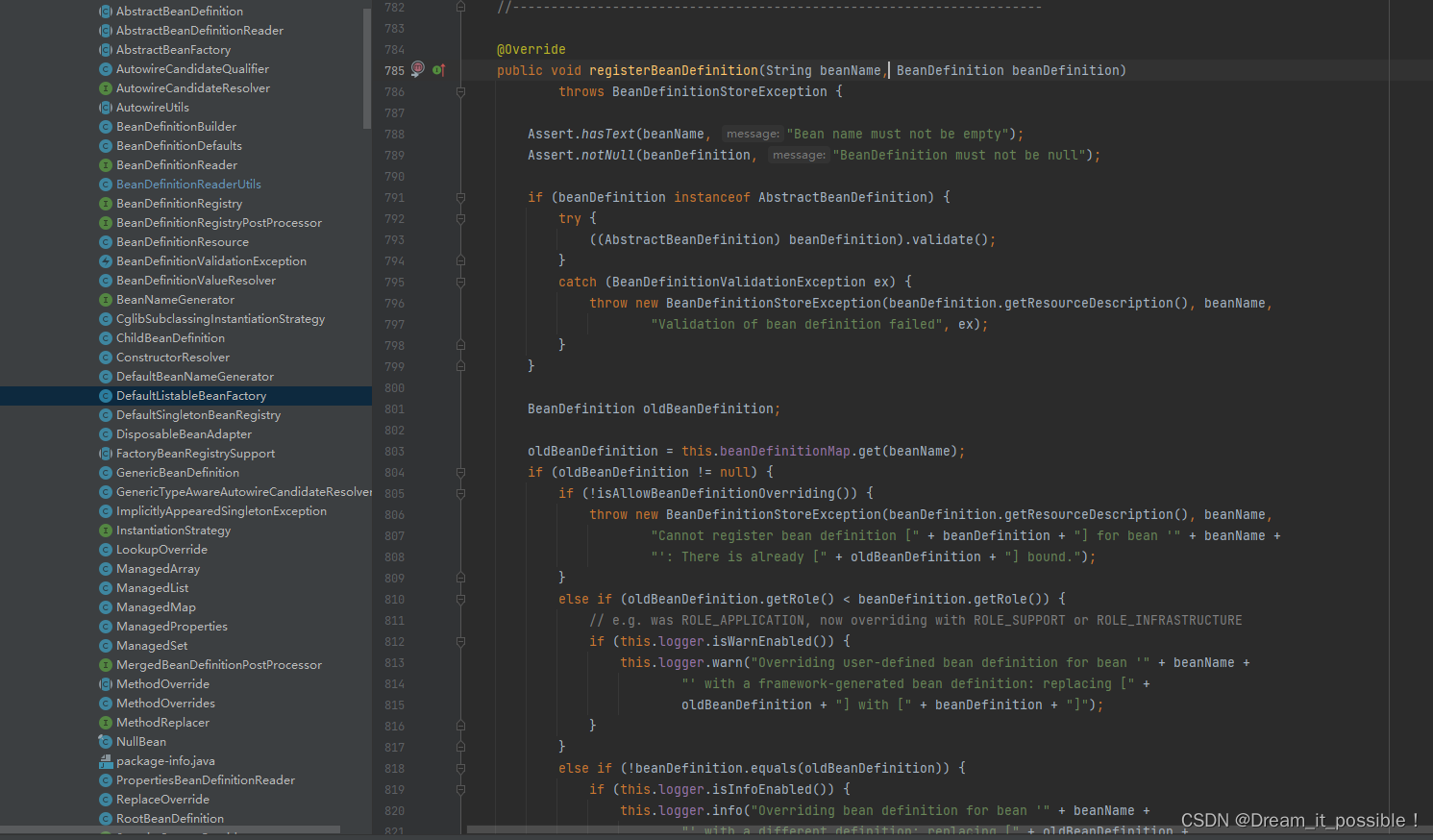The image size is (1433, 840).
Task: Fold the else-if block on line 810
Action: click(460, 600)
